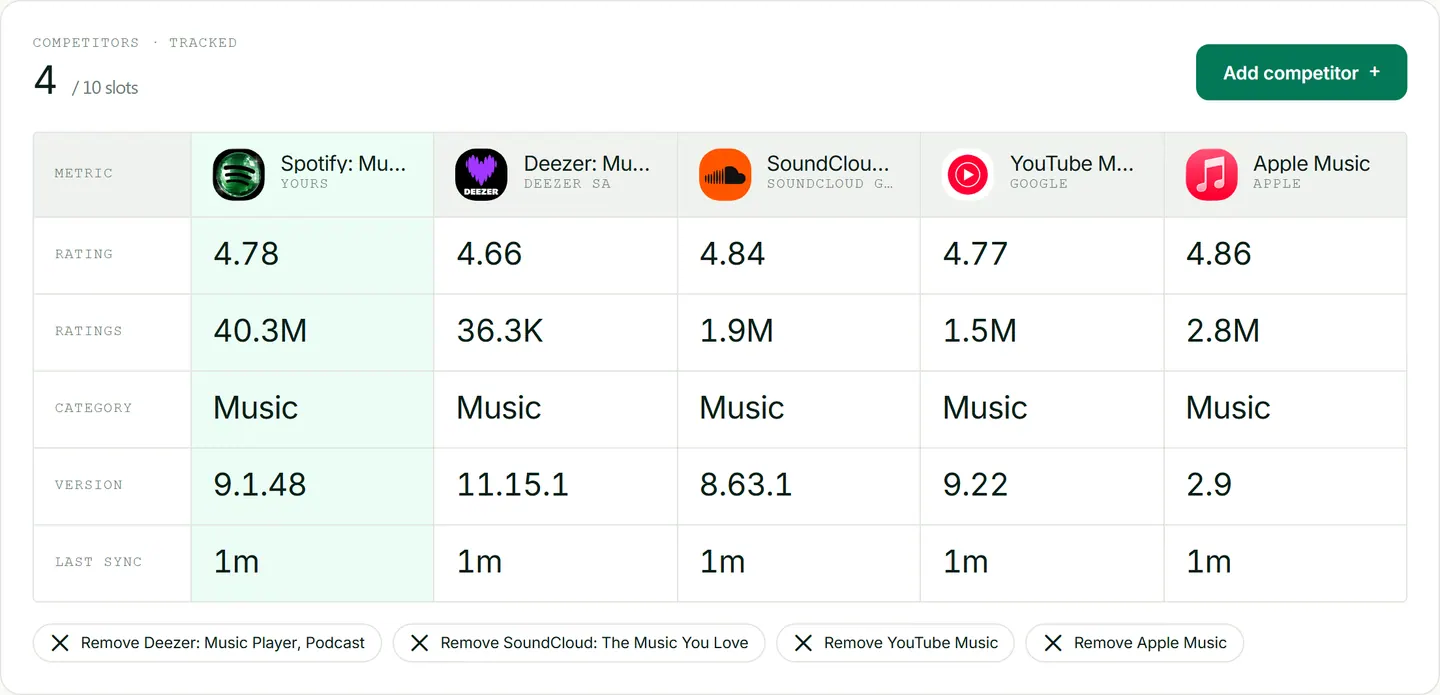Click the Add competitor button

tap(1301, 72)
